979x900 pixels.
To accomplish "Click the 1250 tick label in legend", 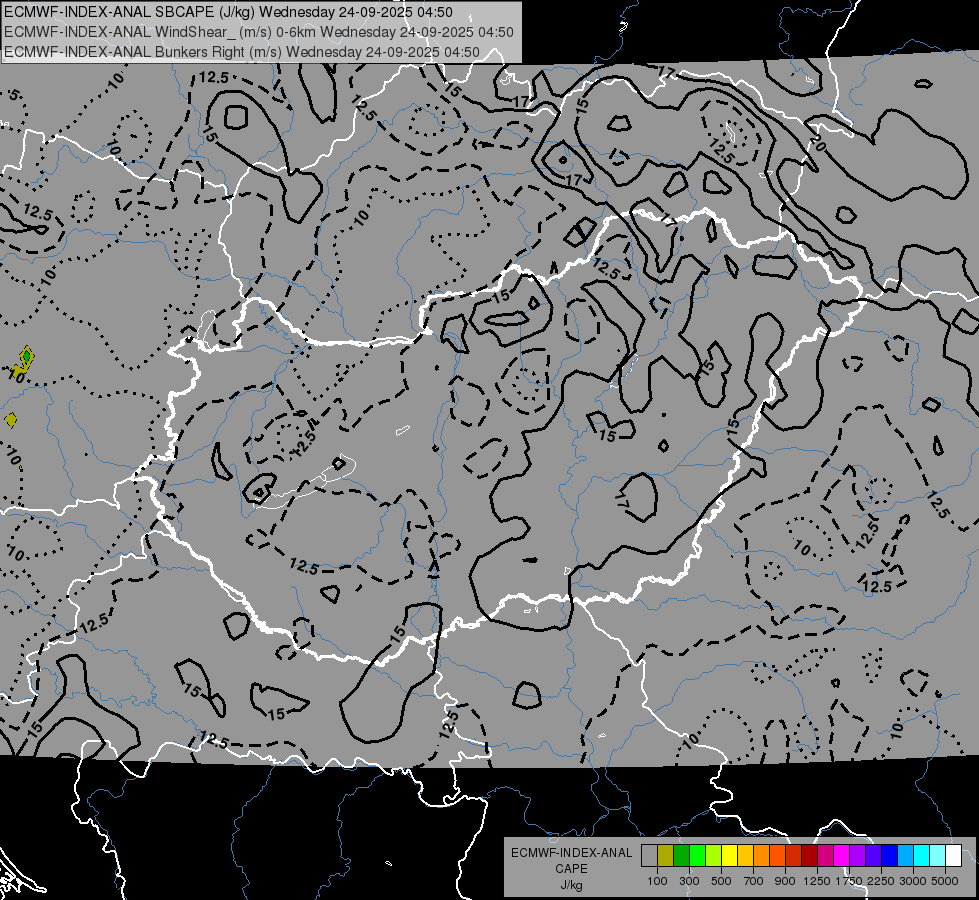I will click(817, 881).
